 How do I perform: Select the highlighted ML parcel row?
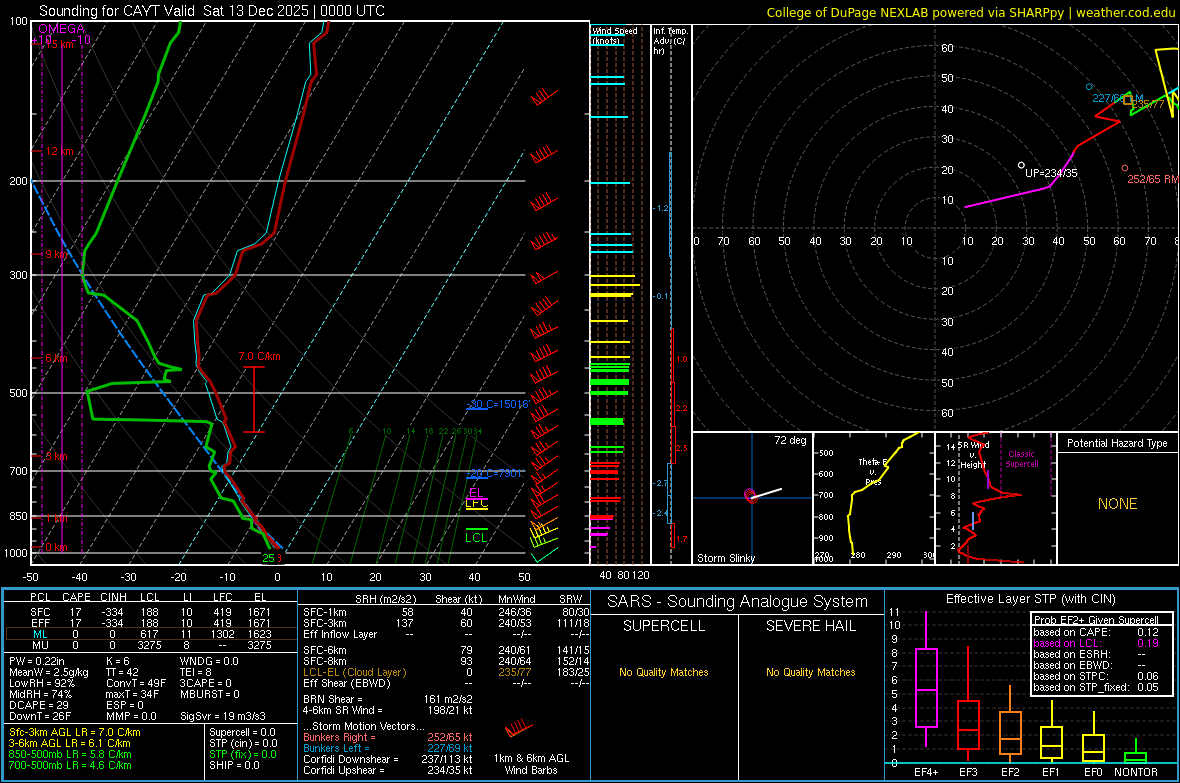click(151, 634)
